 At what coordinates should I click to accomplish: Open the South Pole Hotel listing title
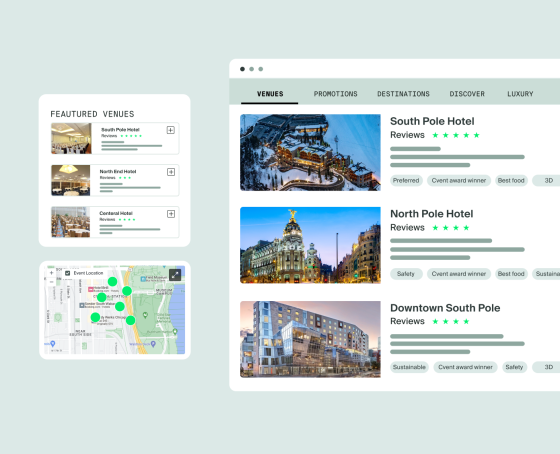click(432, 121)
